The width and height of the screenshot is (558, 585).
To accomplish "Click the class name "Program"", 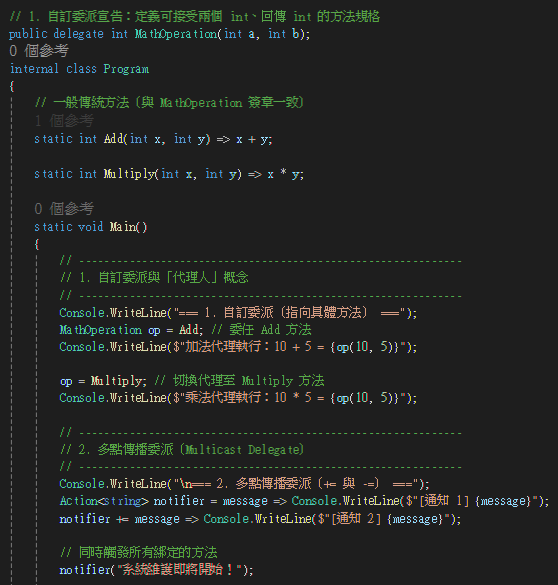I will tap(126, 69).
